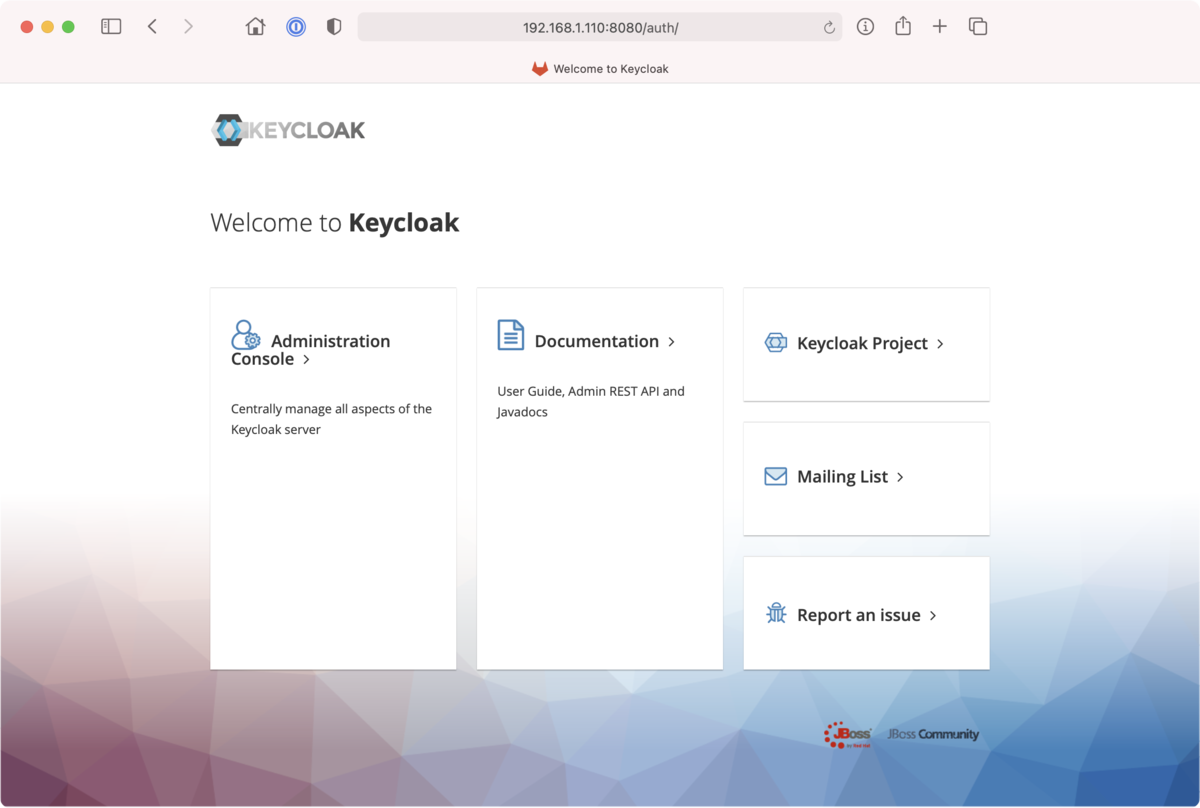Viewport: 1200px width, 808px height.
Task: Open the Administration Console link
Action: 311,350
